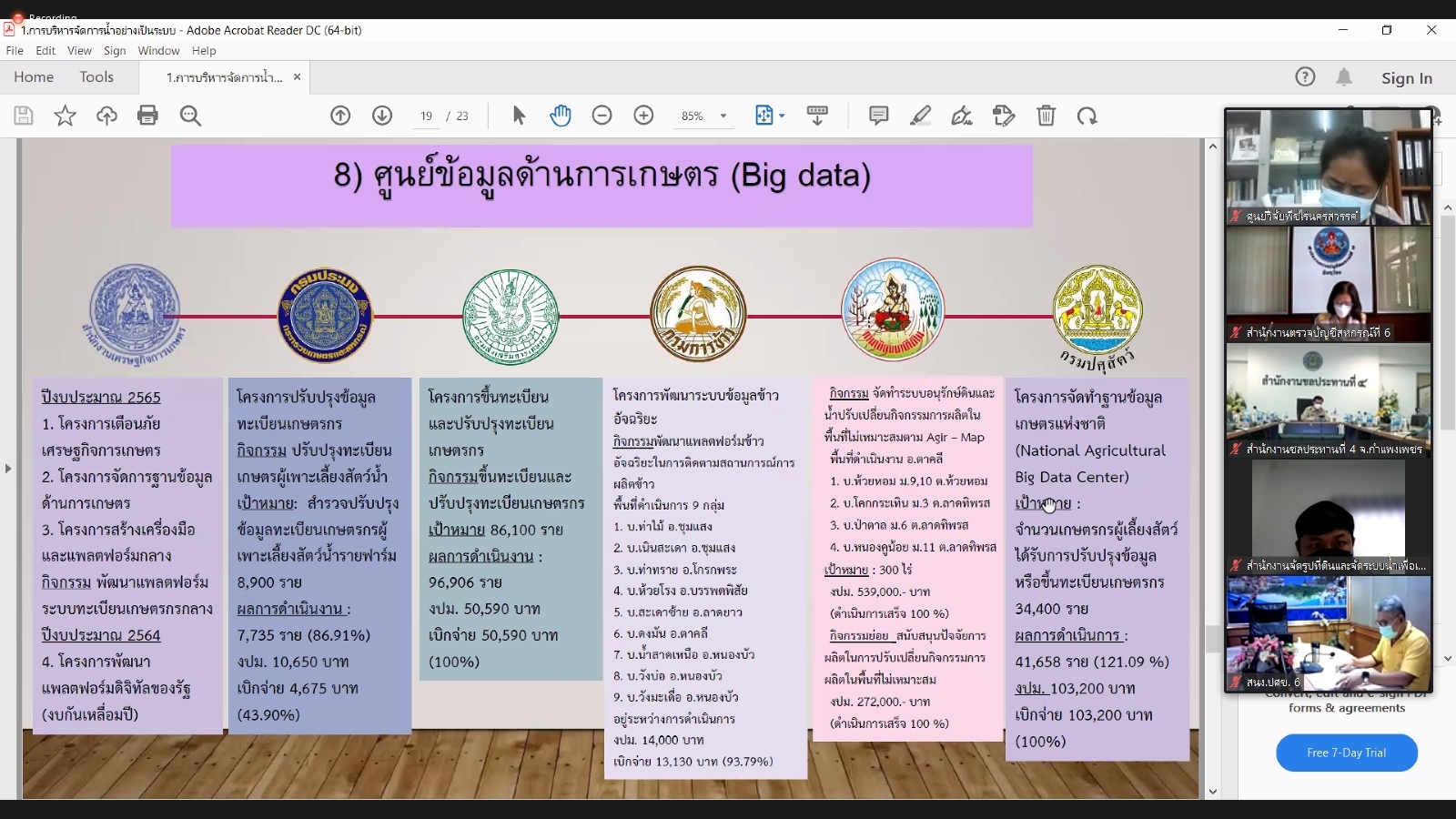Open the sign document pen tool
This screenshot has height=819, width=1456.
[x=962, y=116]
